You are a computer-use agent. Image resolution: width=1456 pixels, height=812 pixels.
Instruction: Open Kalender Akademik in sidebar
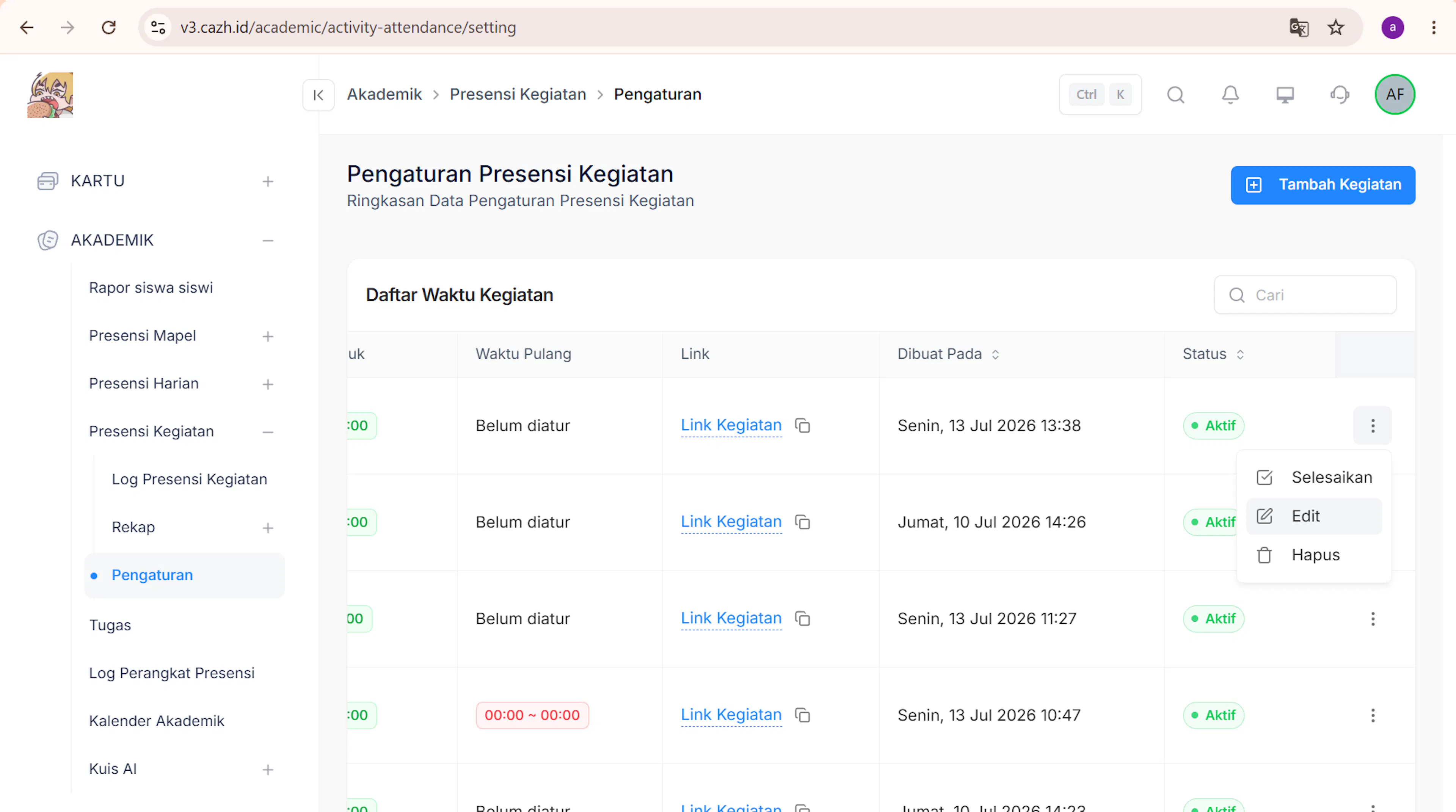(157, 721)
